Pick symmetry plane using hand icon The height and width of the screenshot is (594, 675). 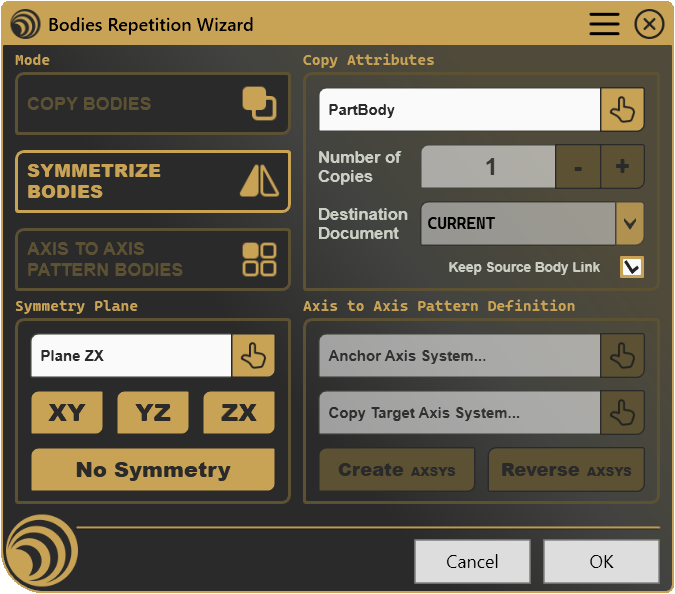pyautogui.click(x=253, y=356)
